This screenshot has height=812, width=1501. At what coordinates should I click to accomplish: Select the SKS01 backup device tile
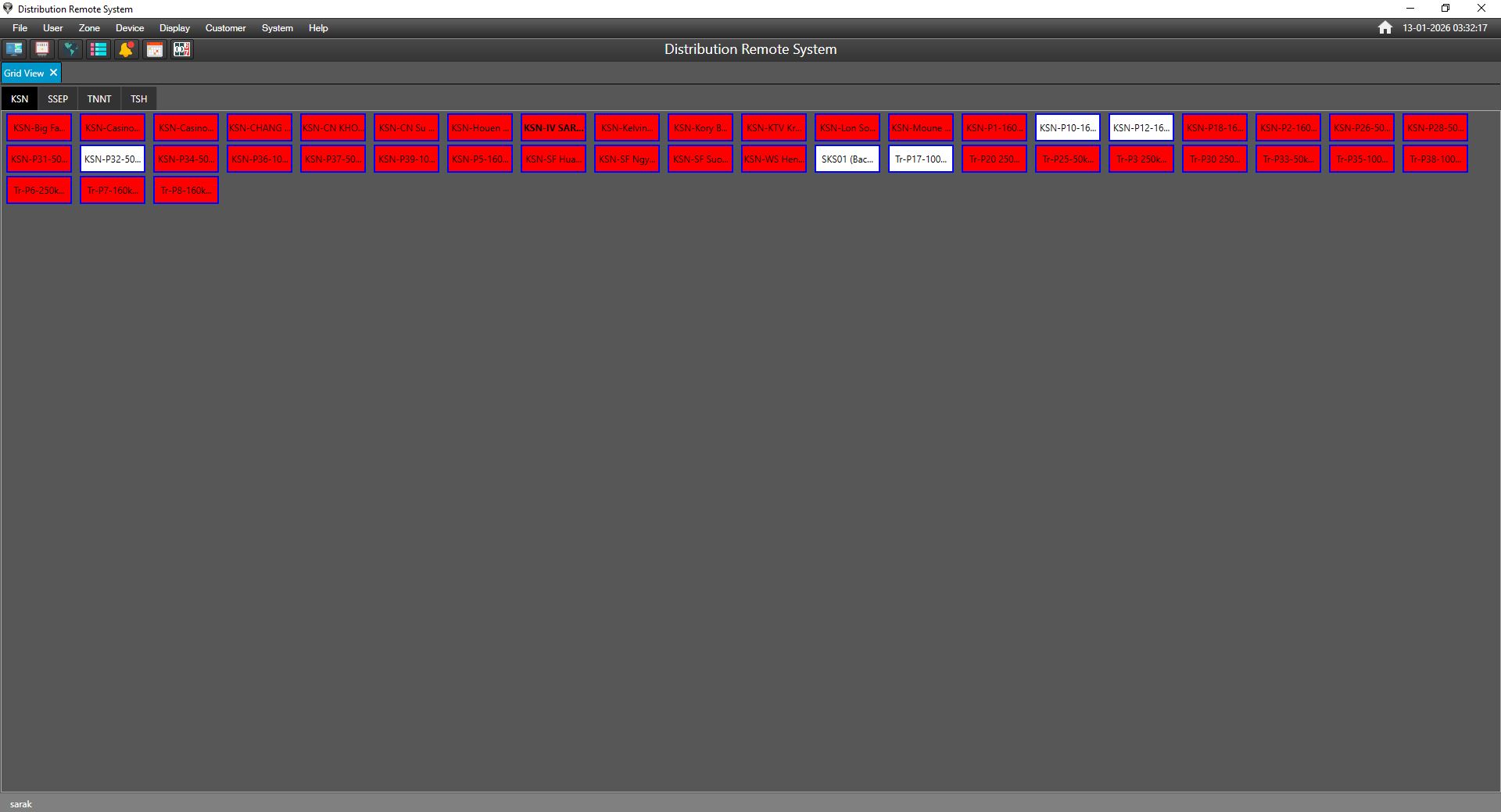click(847, 159)
